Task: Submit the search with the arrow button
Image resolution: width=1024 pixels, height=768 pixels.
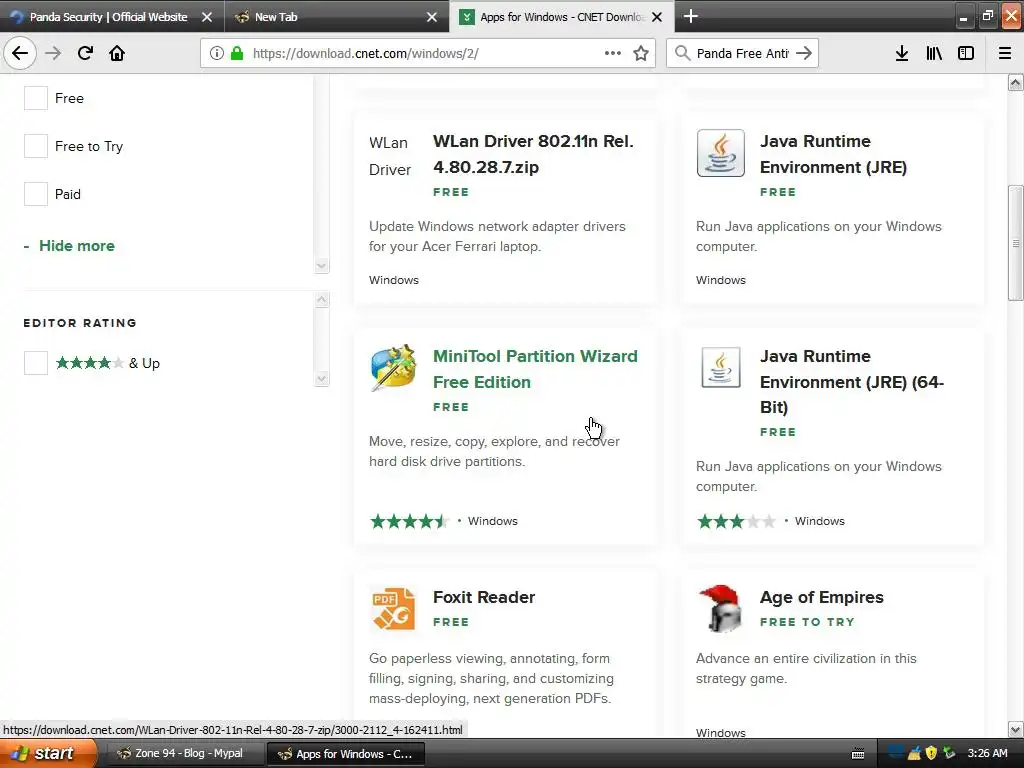Action: (804, 53)
